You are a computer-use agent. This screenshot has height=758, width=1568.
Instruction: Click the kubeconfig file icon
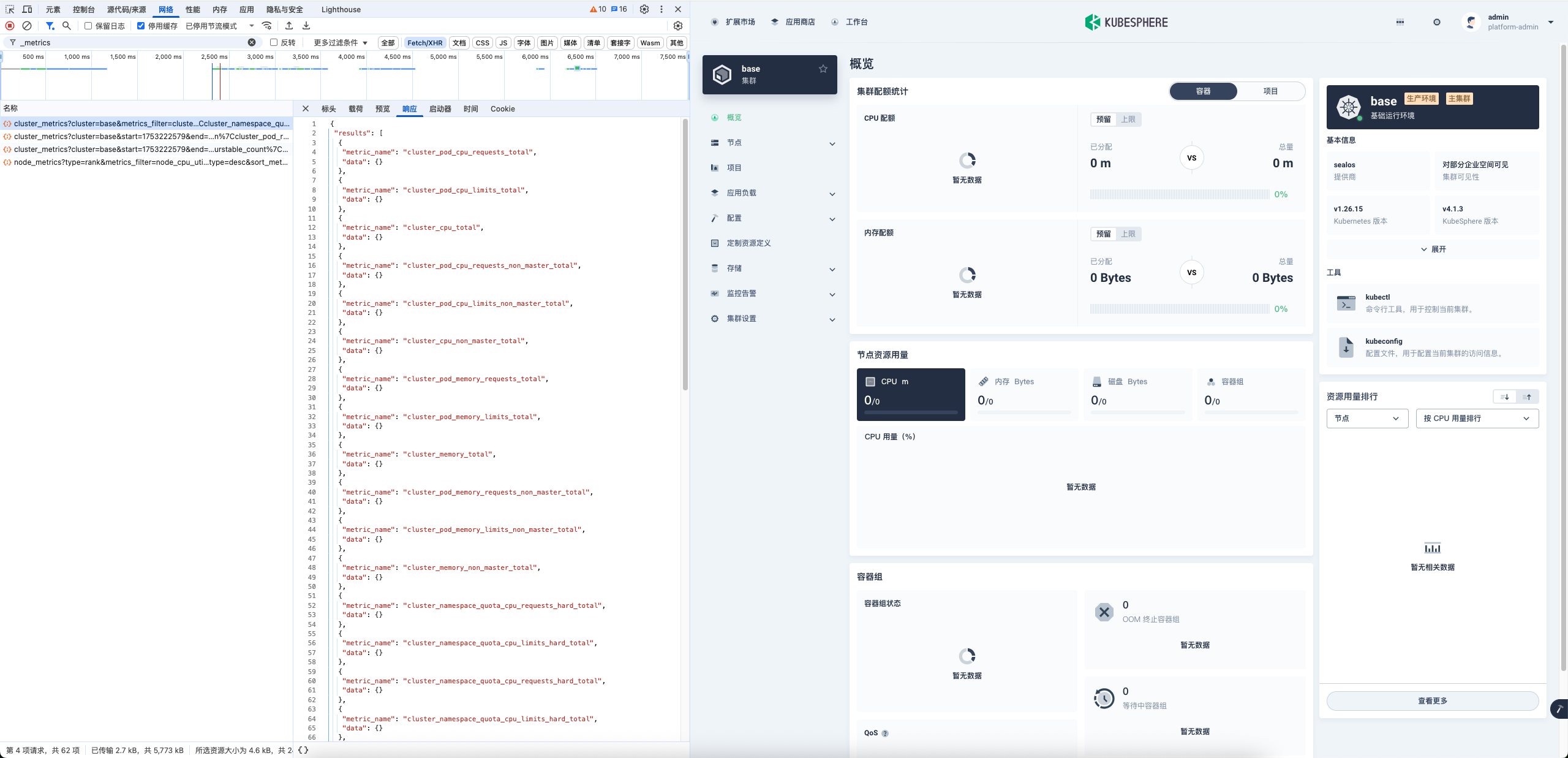click(x=1346, y=347)
